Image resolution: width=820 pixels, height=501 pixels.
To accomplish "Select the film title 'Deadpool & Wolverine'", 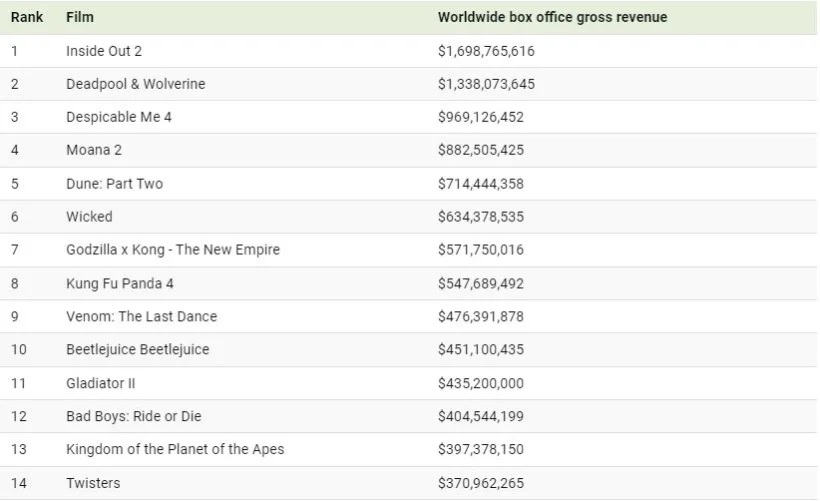I will click(x=135, y=84).
